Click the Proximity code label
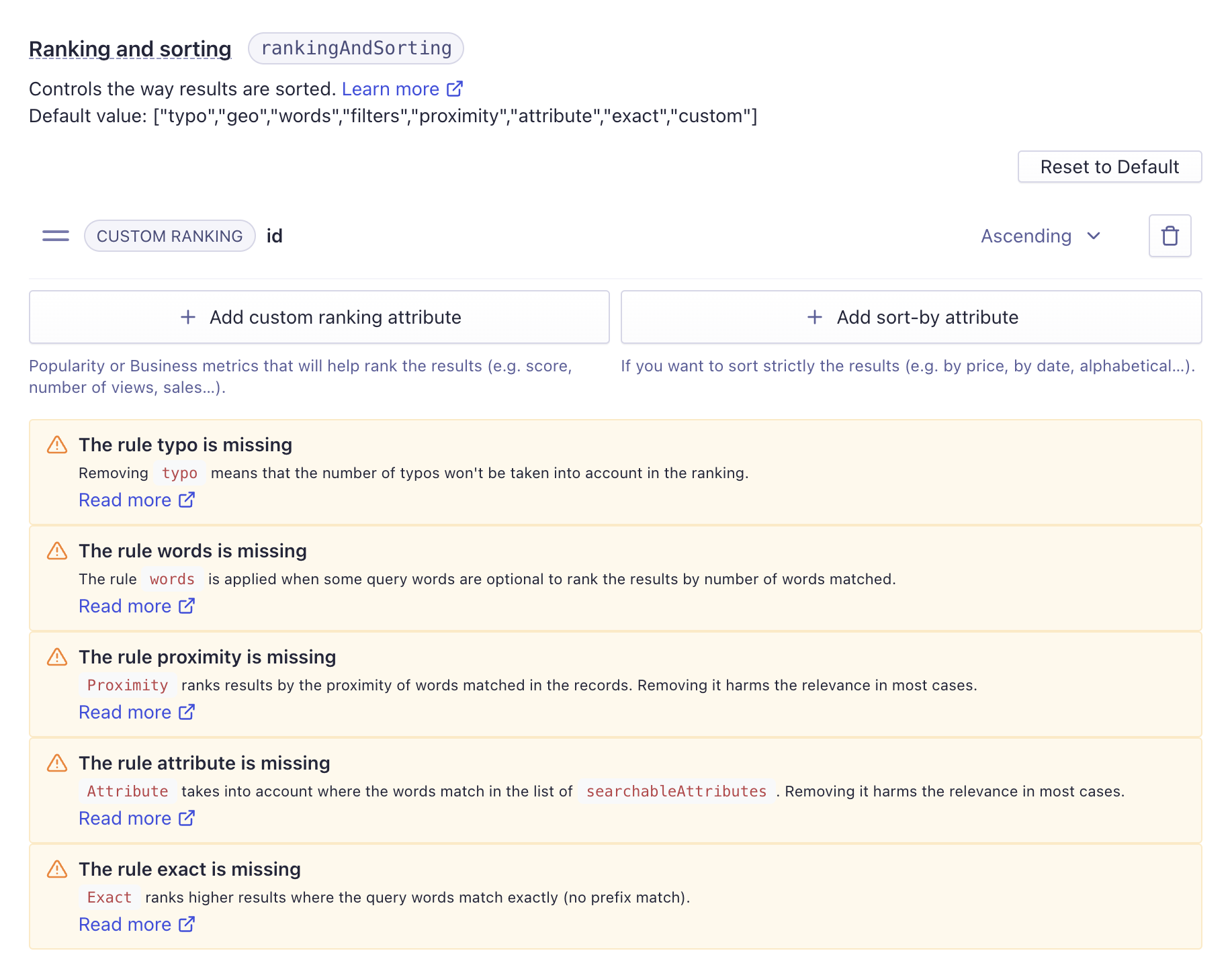Screen dimensions: 1232x963 [128, 685]
